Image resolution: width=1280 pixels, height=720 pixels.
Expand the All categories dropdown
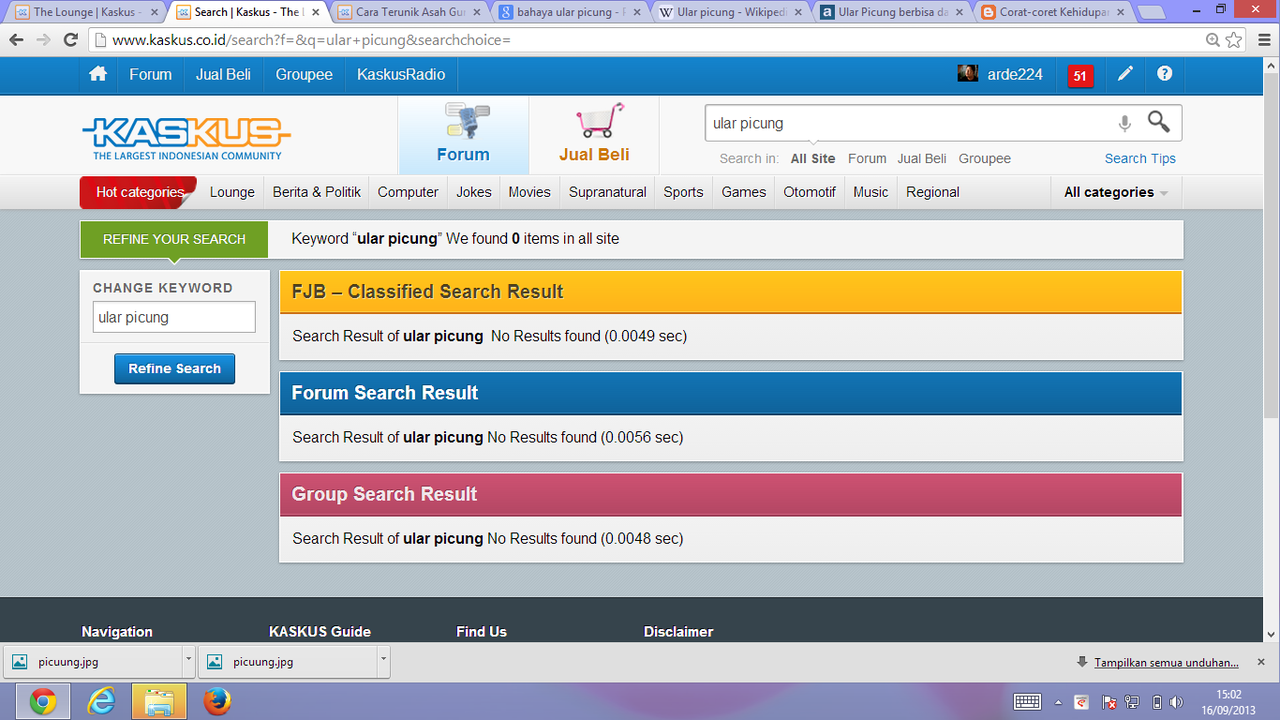click(x=1116, y=192)
